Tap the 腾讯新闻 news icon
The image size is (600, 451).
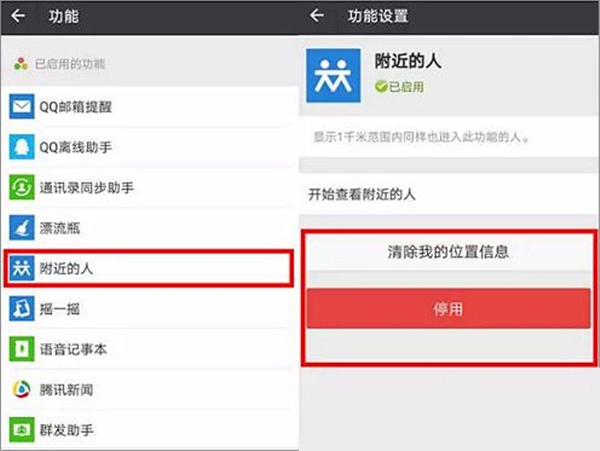click(x=21, y=389)
